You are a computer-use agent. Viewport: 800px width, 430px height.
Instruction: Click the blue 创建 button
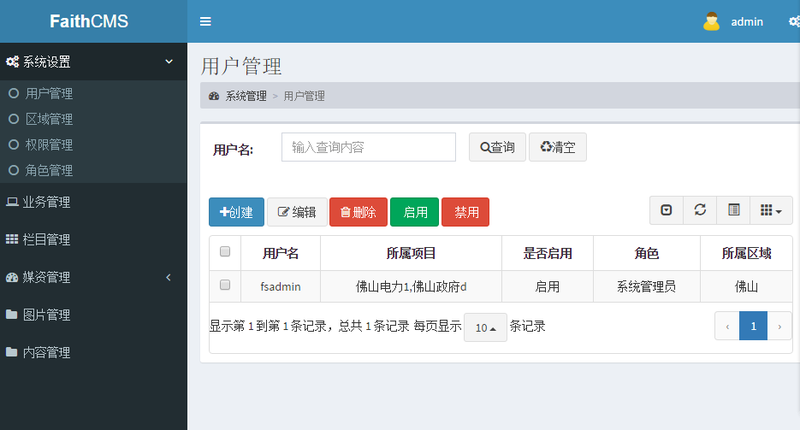tap(236, 212)
